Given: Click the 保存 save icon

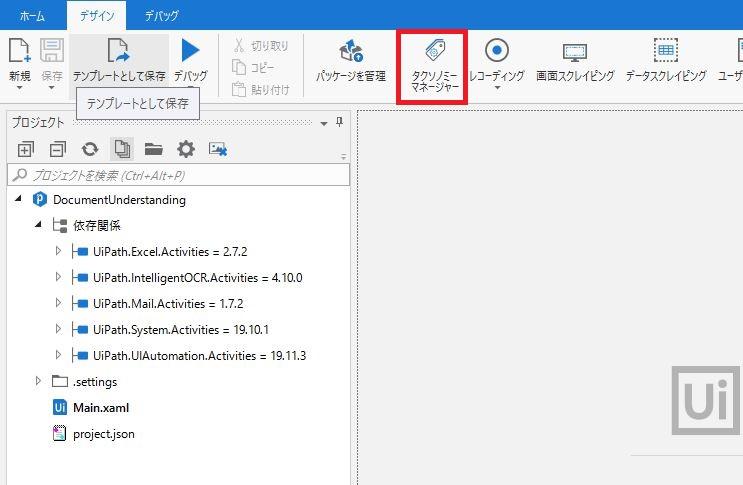Looking at the screenshot, I should coord(52,51).
